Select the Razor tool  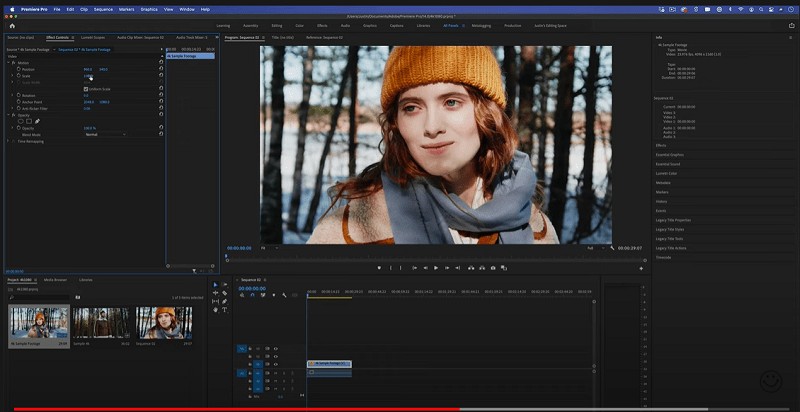[224, 293]
